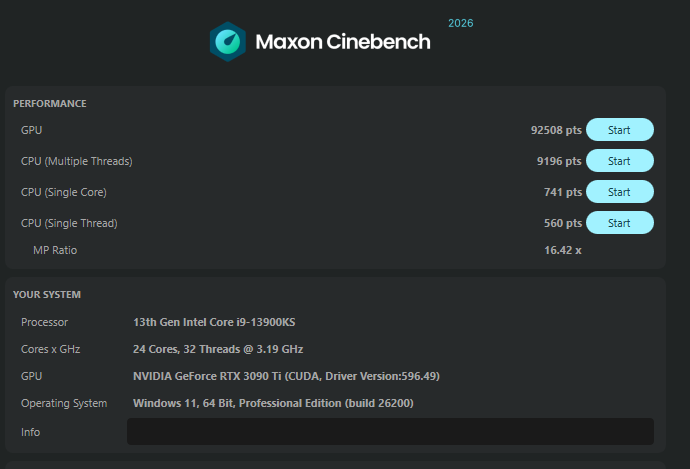
Task: Click the CPU (Multiple Threads) label
Action: 77,161
